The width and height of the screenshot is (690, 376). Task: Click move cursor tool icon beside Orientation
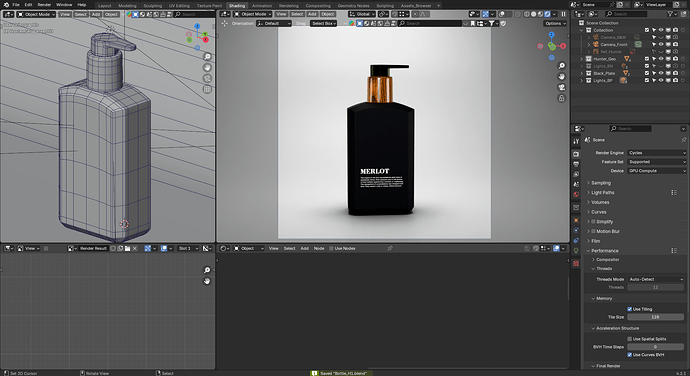tap(224, 23)
